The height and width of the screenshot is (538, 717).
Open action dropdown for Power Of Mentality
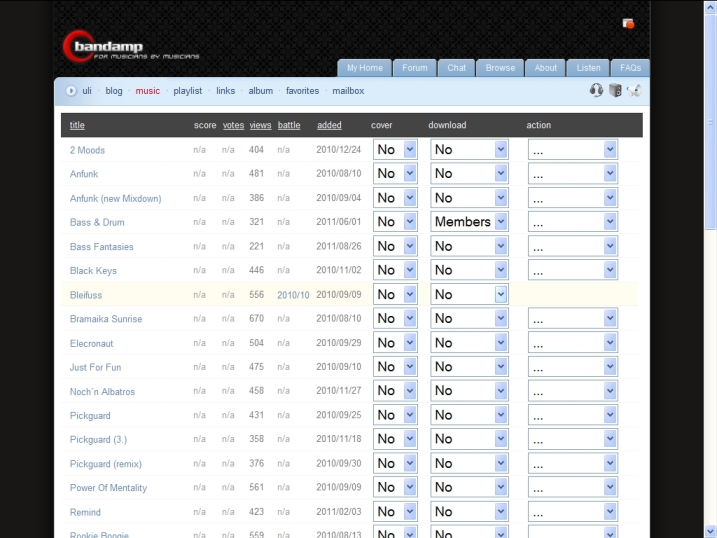[573, 487]
